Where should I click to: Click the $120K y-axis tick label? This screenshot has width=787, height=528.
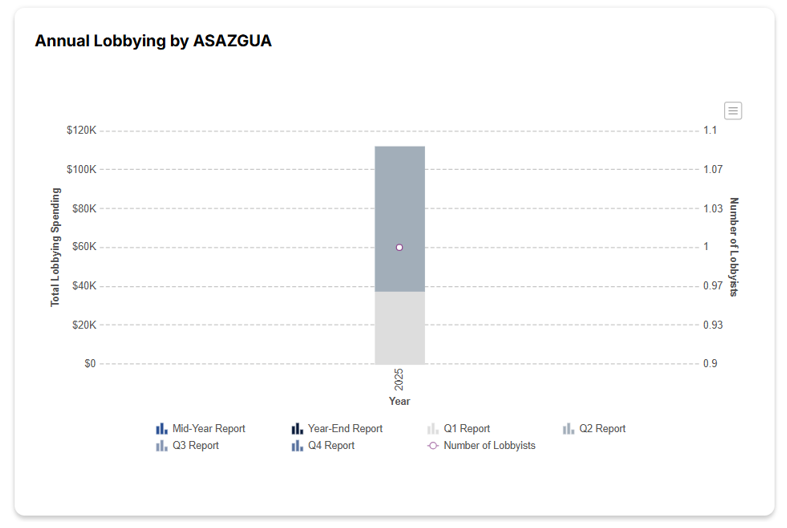click(81, 131)
